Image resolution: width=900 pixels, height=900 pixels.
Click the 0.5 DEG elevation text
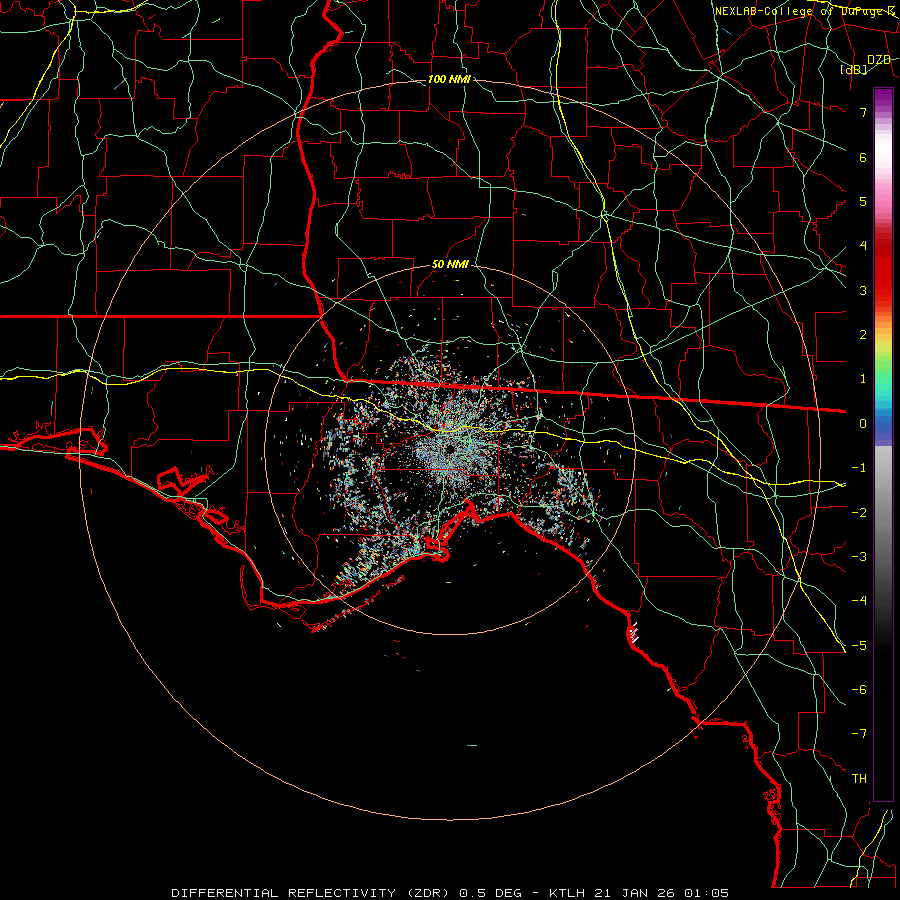(490, 893)
